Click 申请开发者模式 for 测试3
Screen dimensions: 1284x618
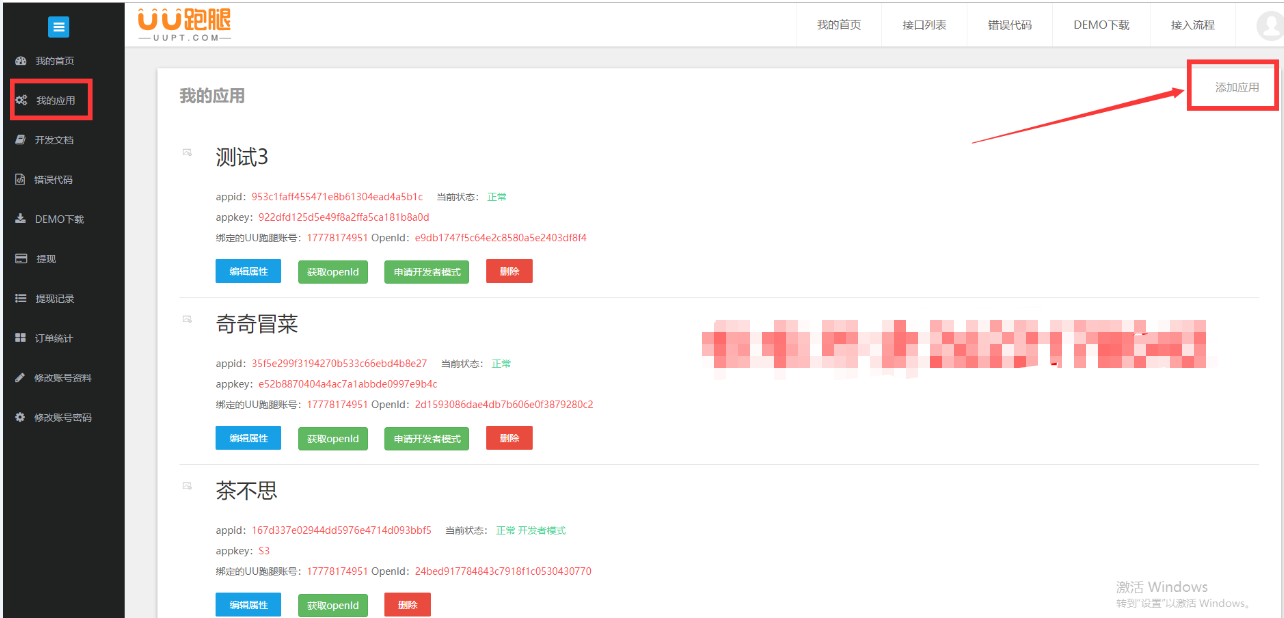coord(427,271)
